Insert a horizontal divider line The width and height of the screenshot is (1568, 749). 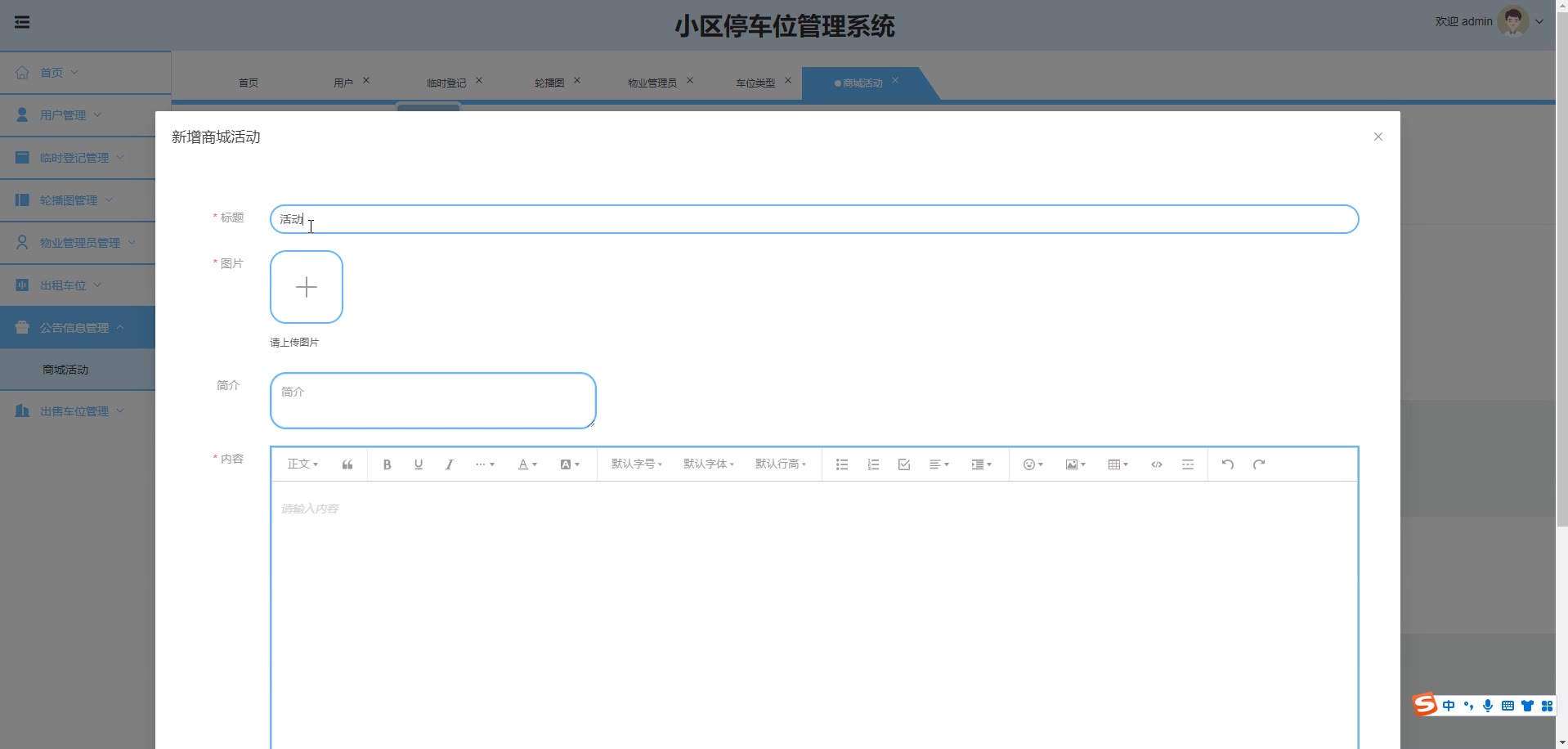tap(1187, 464)
